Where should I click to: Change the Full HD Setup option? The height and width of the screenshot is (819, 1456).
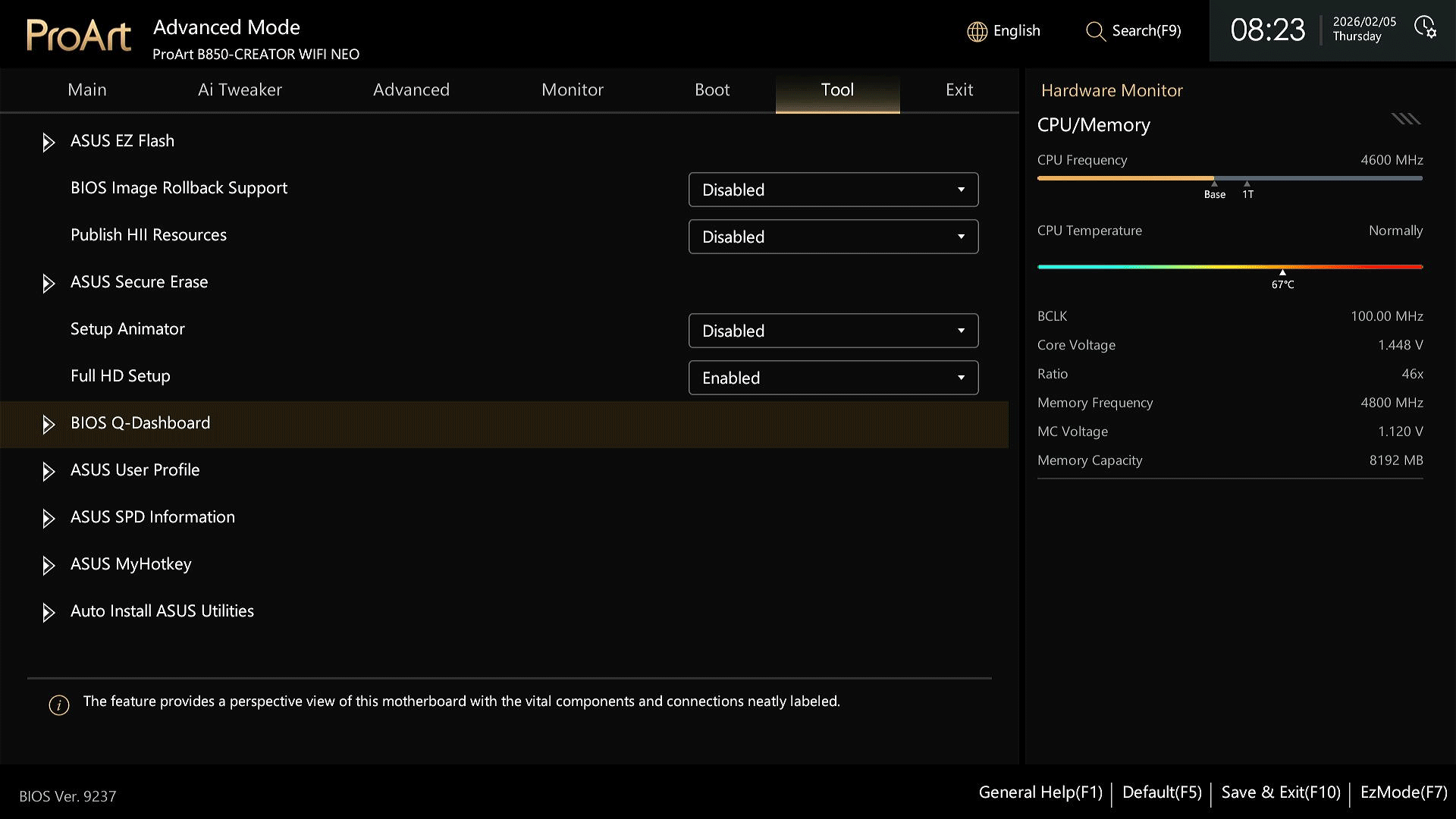point(833,378)
